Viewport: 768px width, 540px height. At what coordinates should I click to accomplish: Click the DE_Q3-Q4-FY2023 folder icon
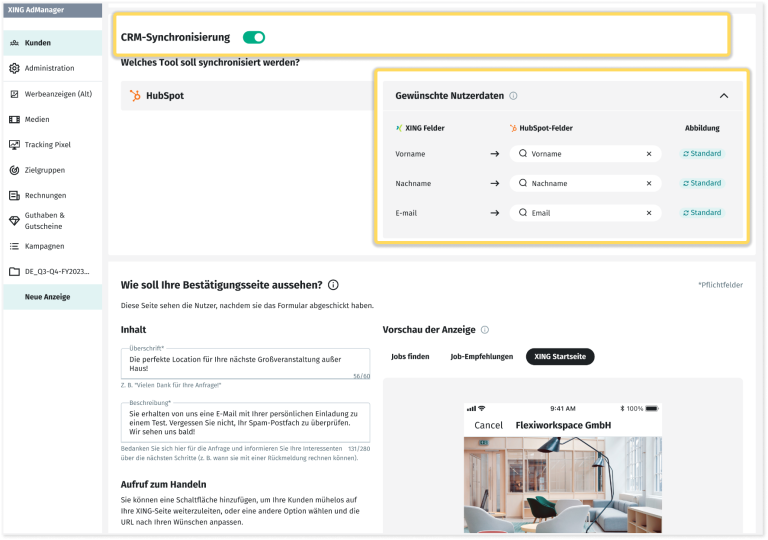[15, 271]
